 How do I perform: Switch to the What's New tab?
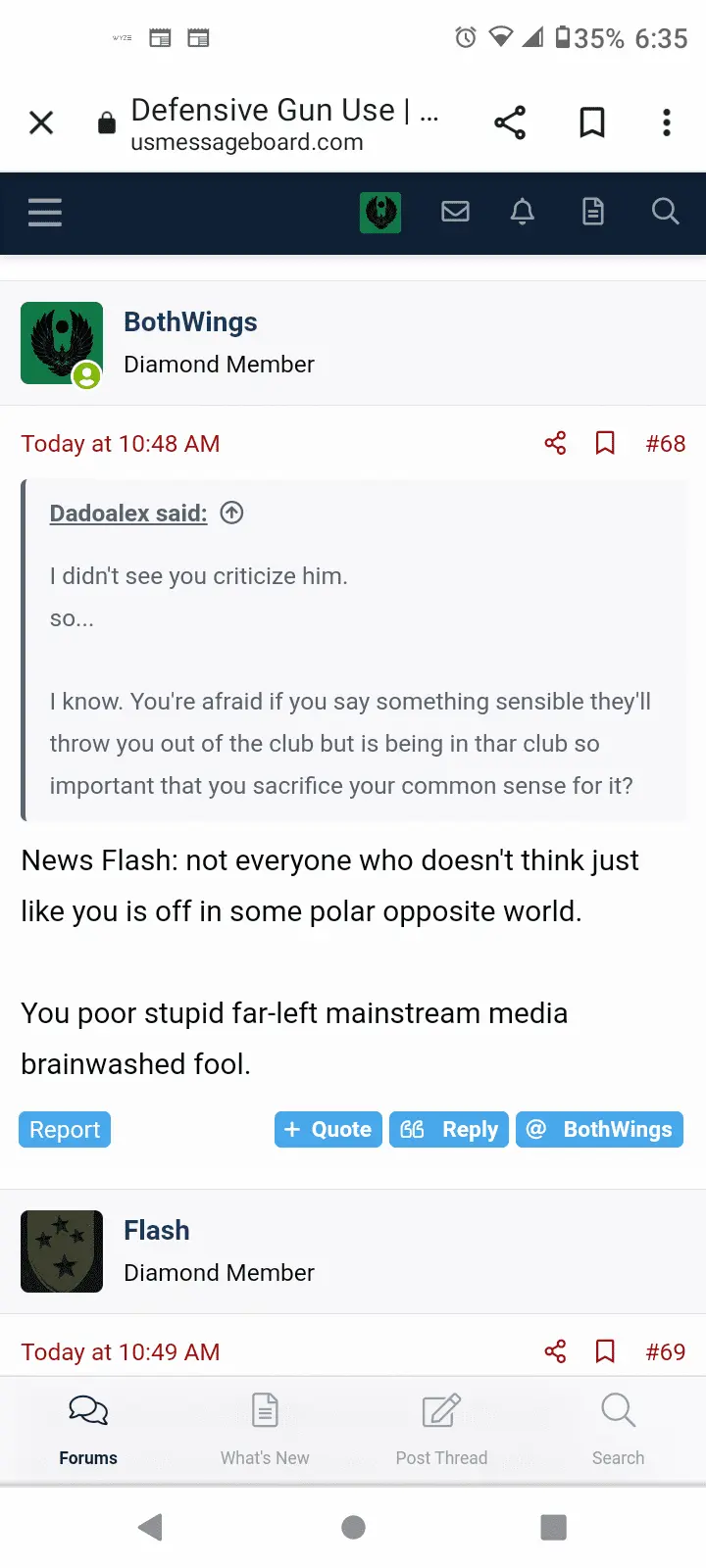tap(265, 1429)
